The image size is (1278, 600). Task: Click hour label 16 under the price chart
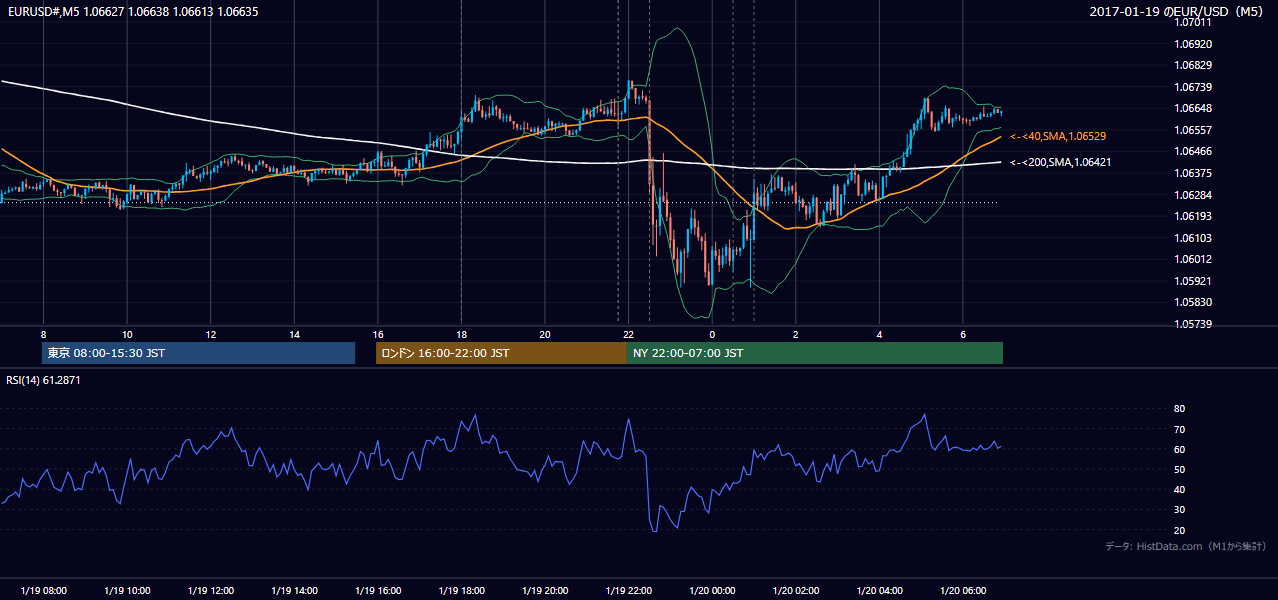(378, 334)
